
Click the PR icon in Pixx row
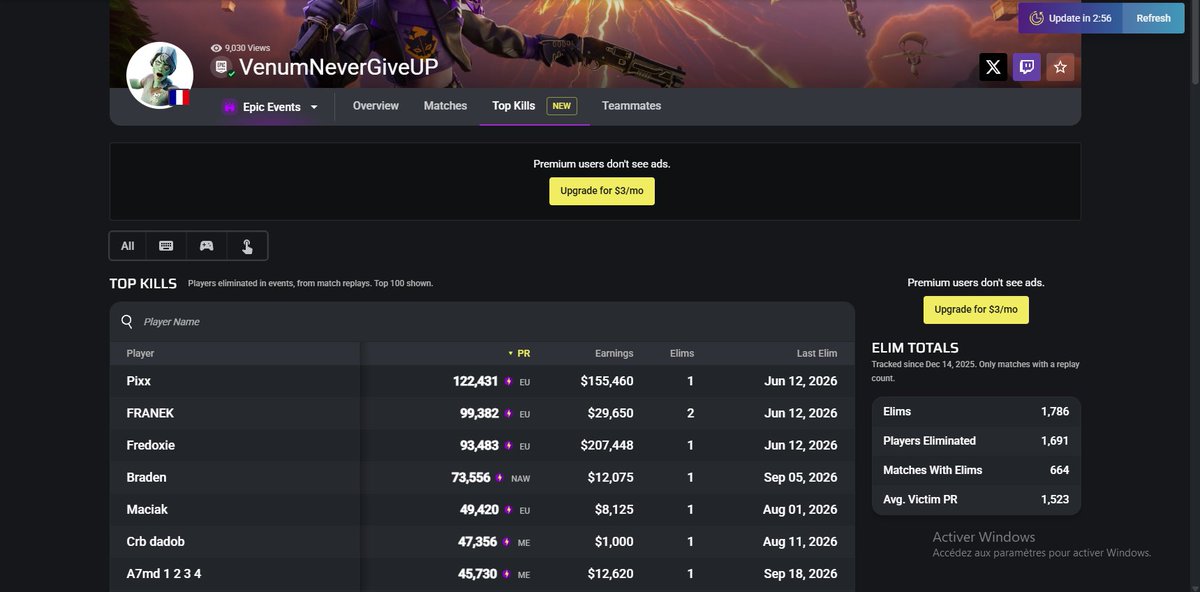tap(509, 382)
